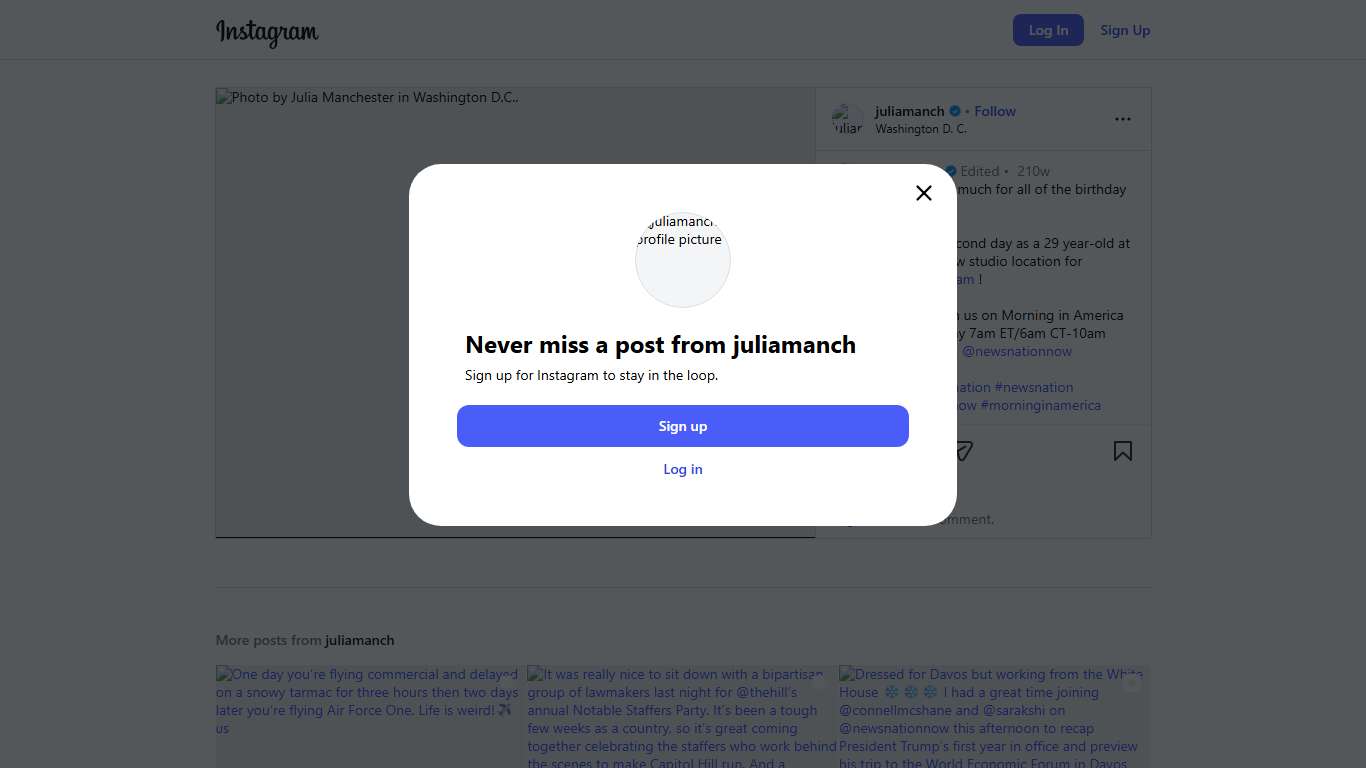Close the sign-up popup with X
Image resolution: width=1366 pixels, height=768 pixels.
(x=924, y=193)
